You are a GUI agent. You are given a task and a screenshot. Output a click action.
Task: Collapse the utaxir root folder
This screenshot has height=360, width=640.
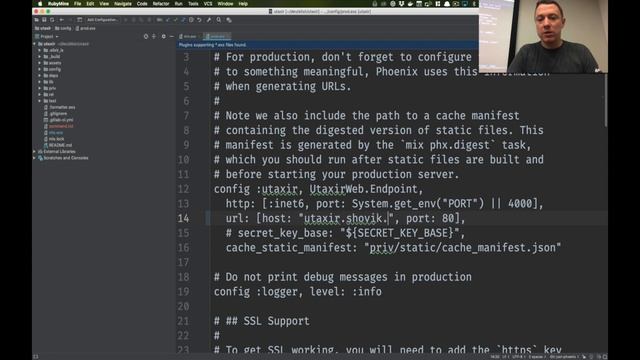[34, 44]
